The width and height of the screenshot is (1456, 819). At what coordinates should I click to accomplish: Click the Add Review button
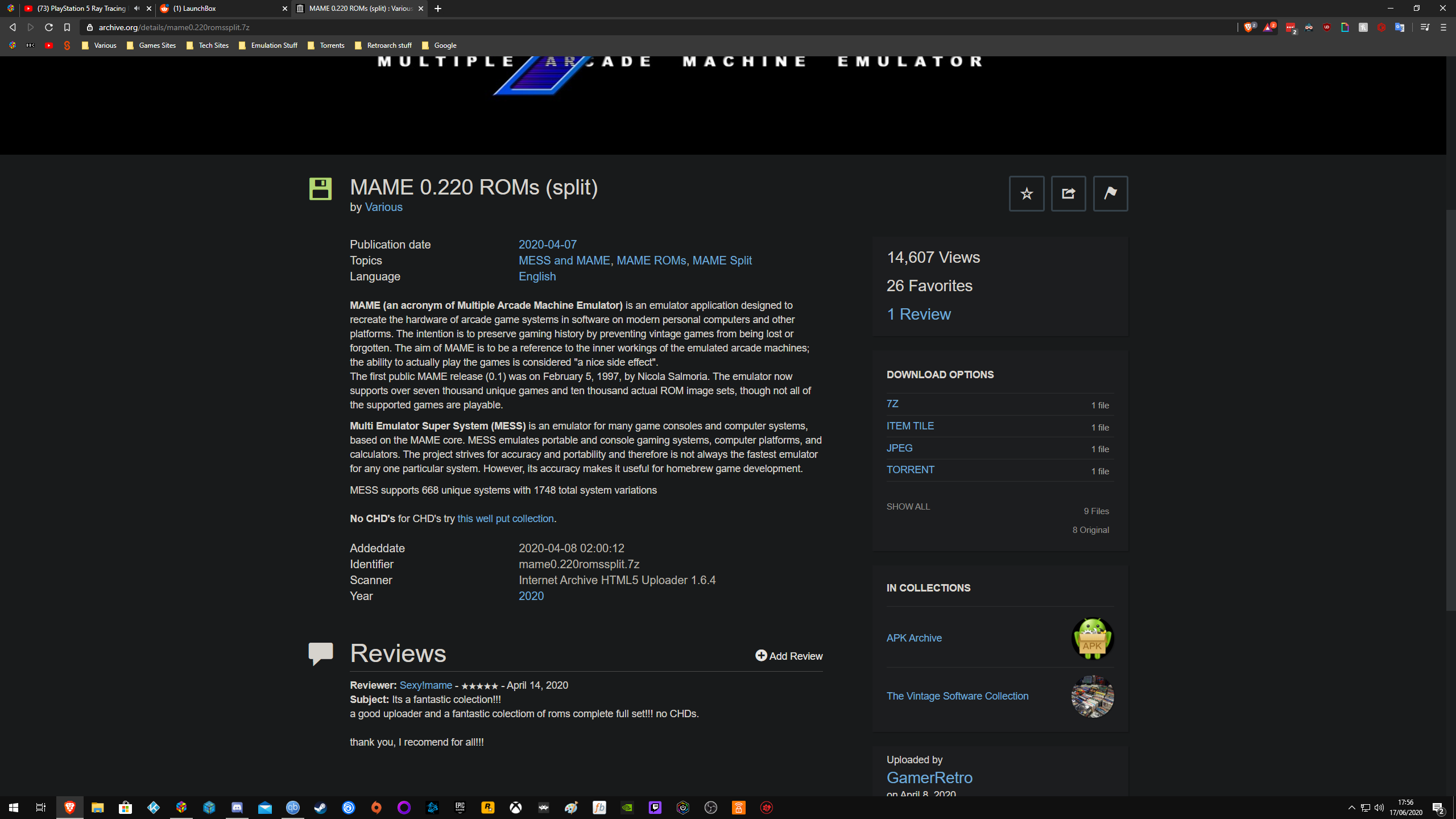[x=789, y=656]
